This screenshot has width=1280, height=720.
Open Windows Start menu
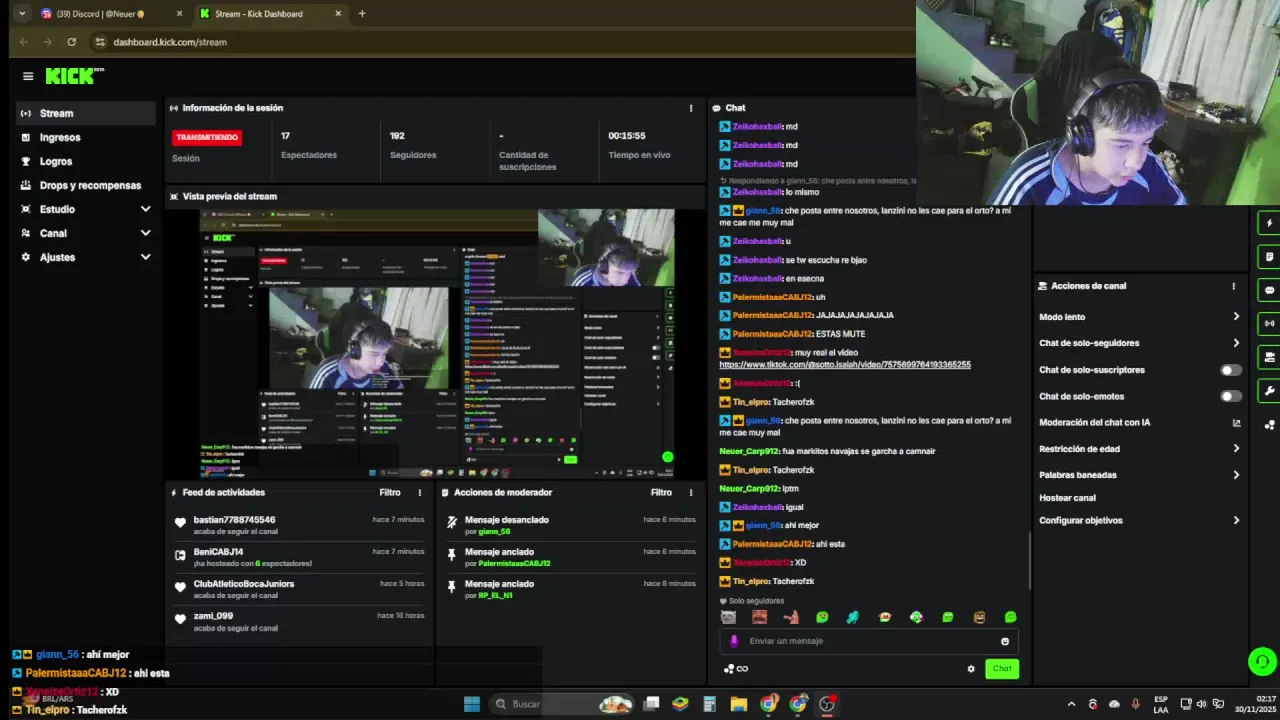pos(472,704)
